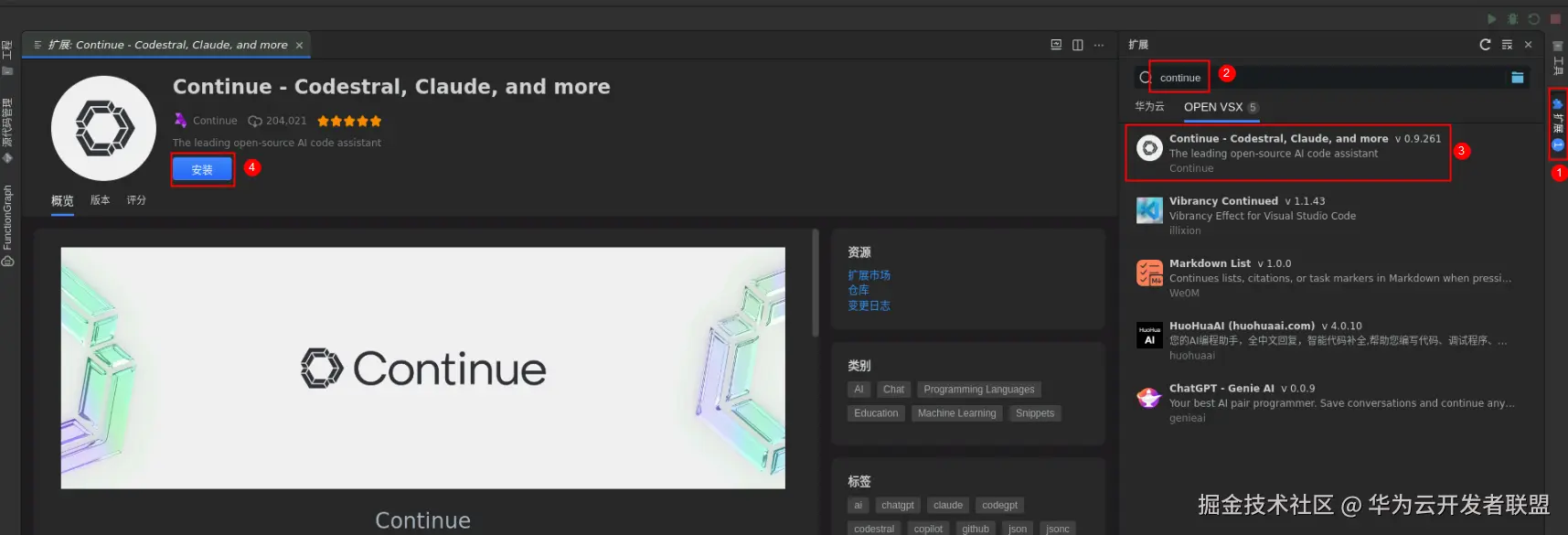Screen dimensions: 1568x535
Task: Open the 扩展市场 marketplace link
Action: click(x=869, y=275)
